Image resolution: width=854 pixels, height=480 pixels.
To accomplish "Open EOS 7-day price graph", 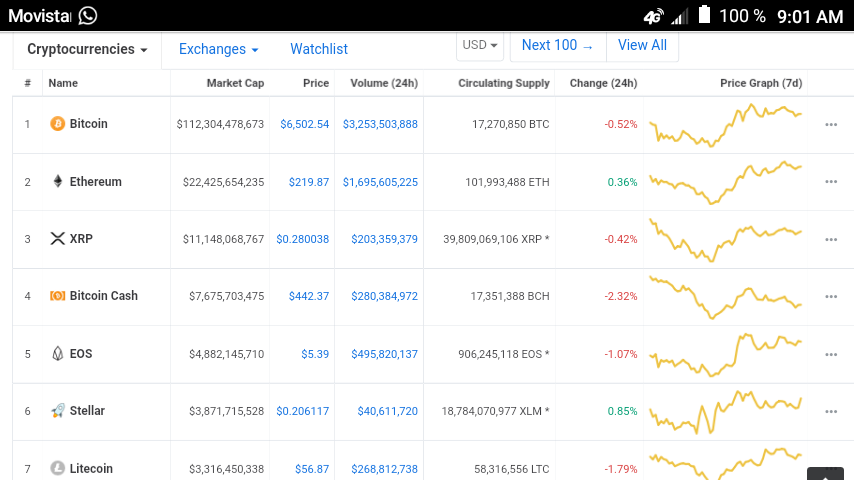I will click(x=725, y=355).
